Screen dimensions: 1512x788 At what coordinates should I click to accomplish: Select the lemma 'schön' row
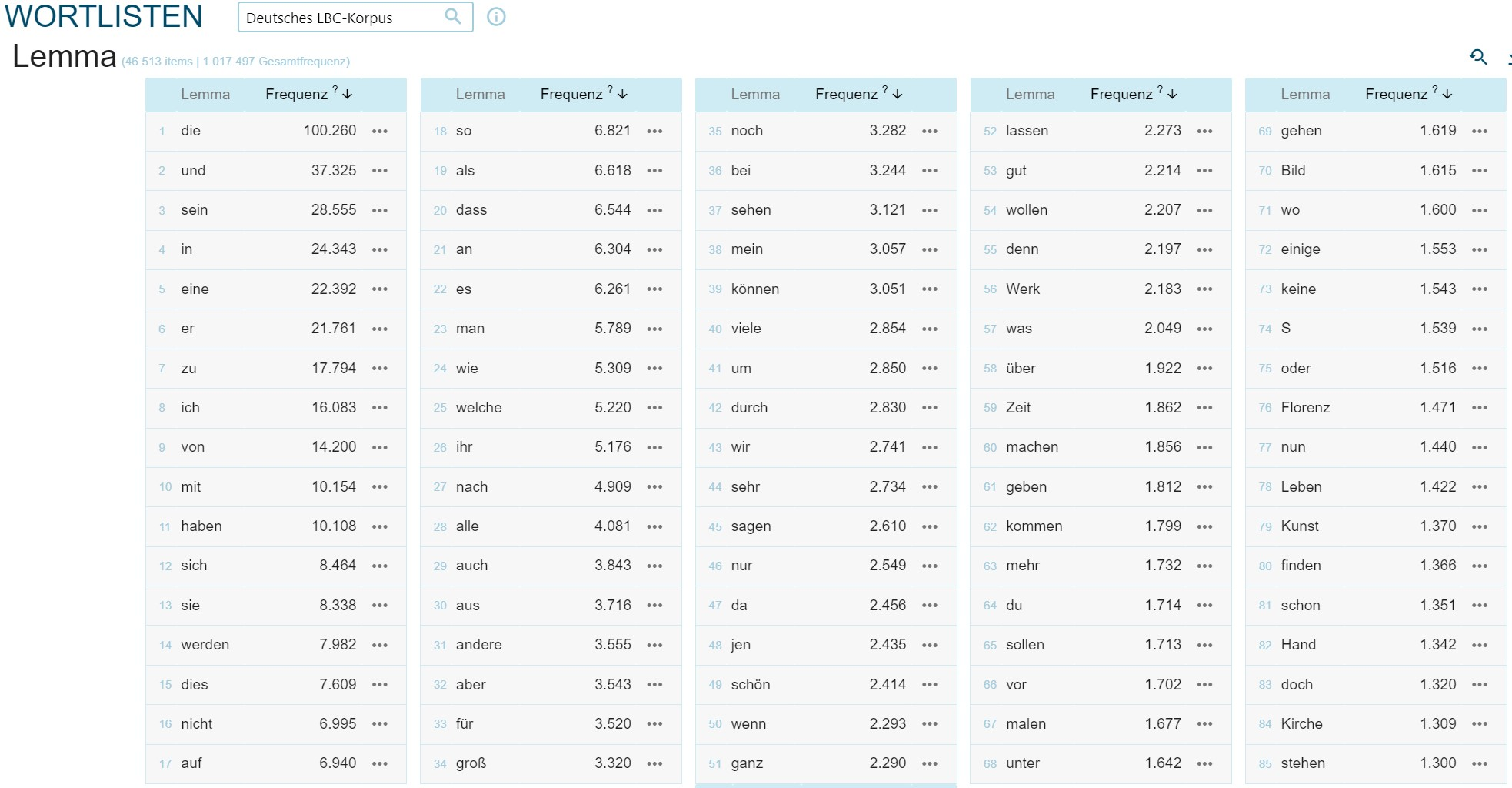tap(826, 685)
